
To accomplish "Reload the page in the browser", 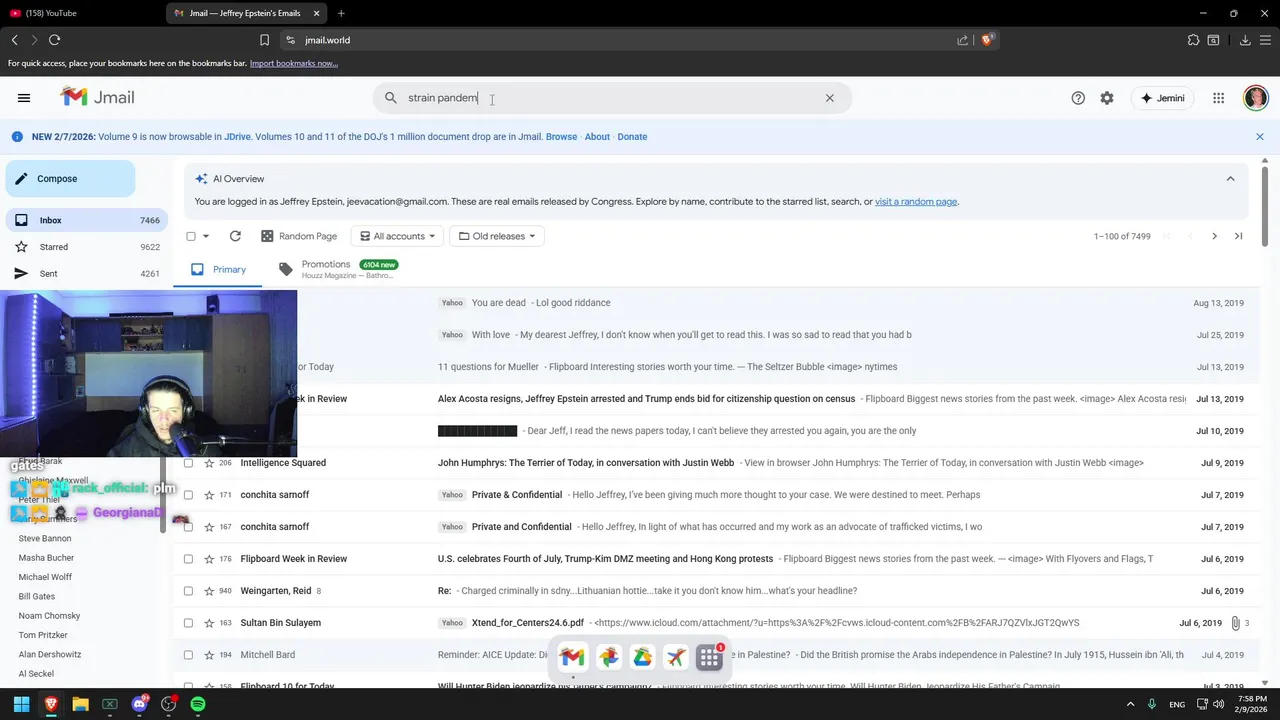I will click(x=54, y=40).
